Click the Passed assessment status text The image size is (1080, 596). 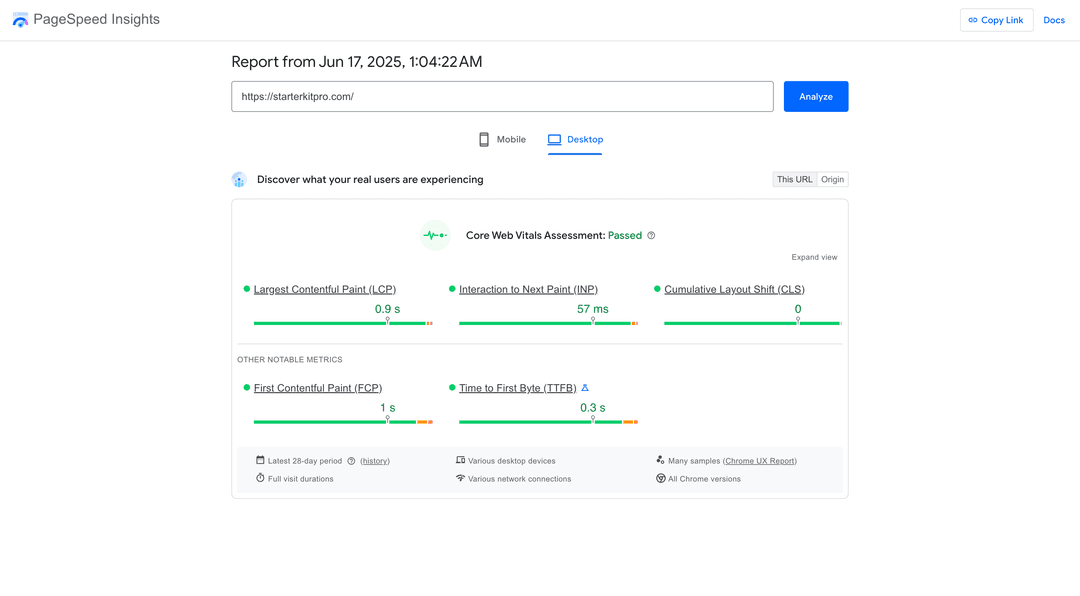pos(625,236)
